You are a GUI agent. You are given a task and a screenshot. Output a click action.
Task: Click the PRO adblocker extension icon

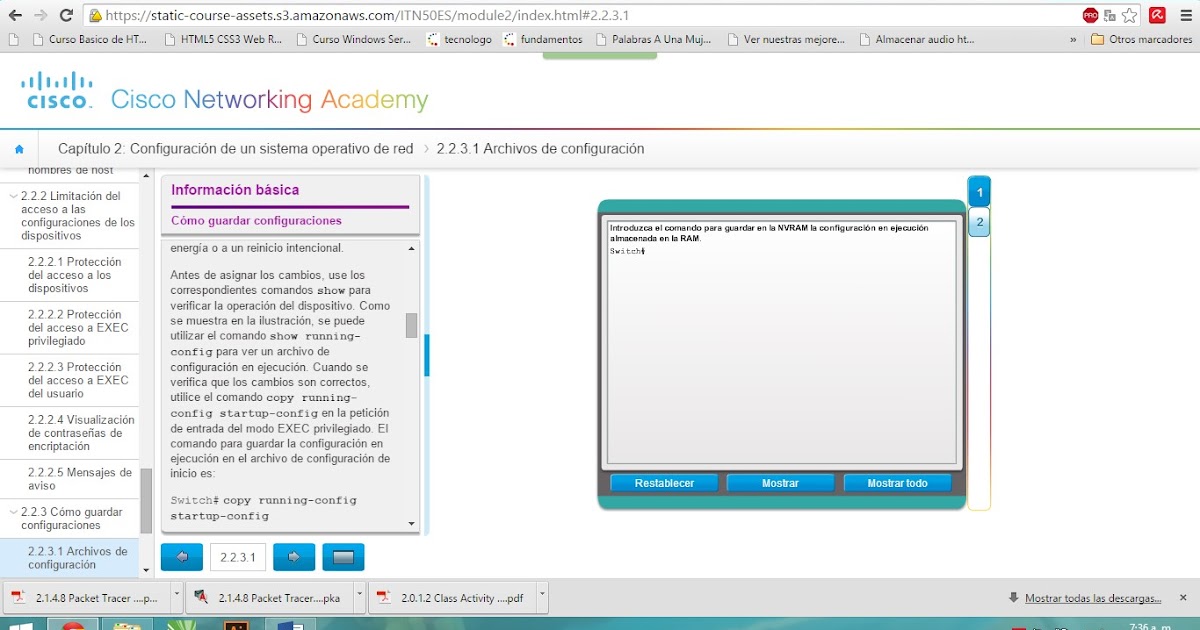[x=1091, y=15]
